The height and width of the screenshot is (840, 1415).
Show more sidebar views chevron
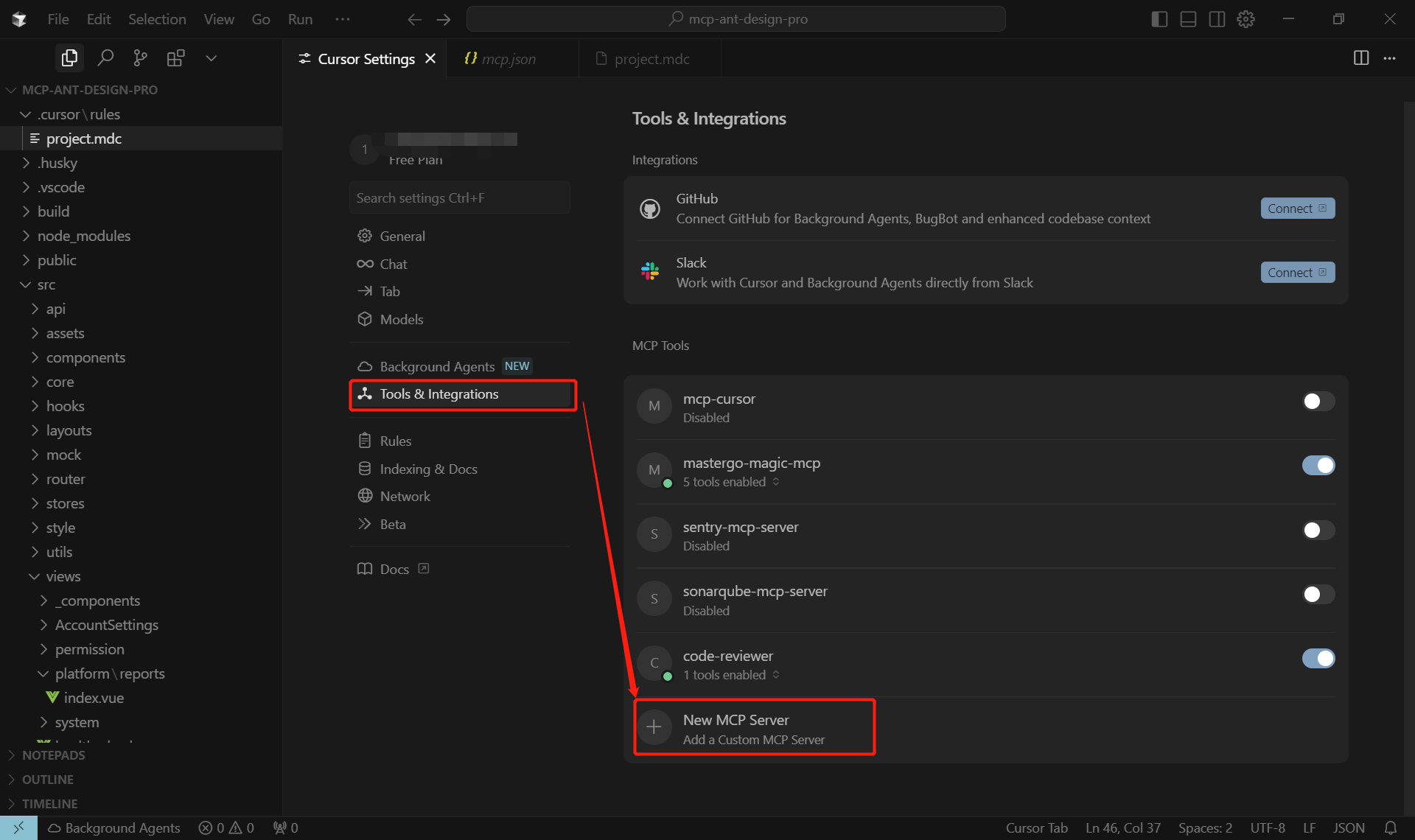coord(211,58)
